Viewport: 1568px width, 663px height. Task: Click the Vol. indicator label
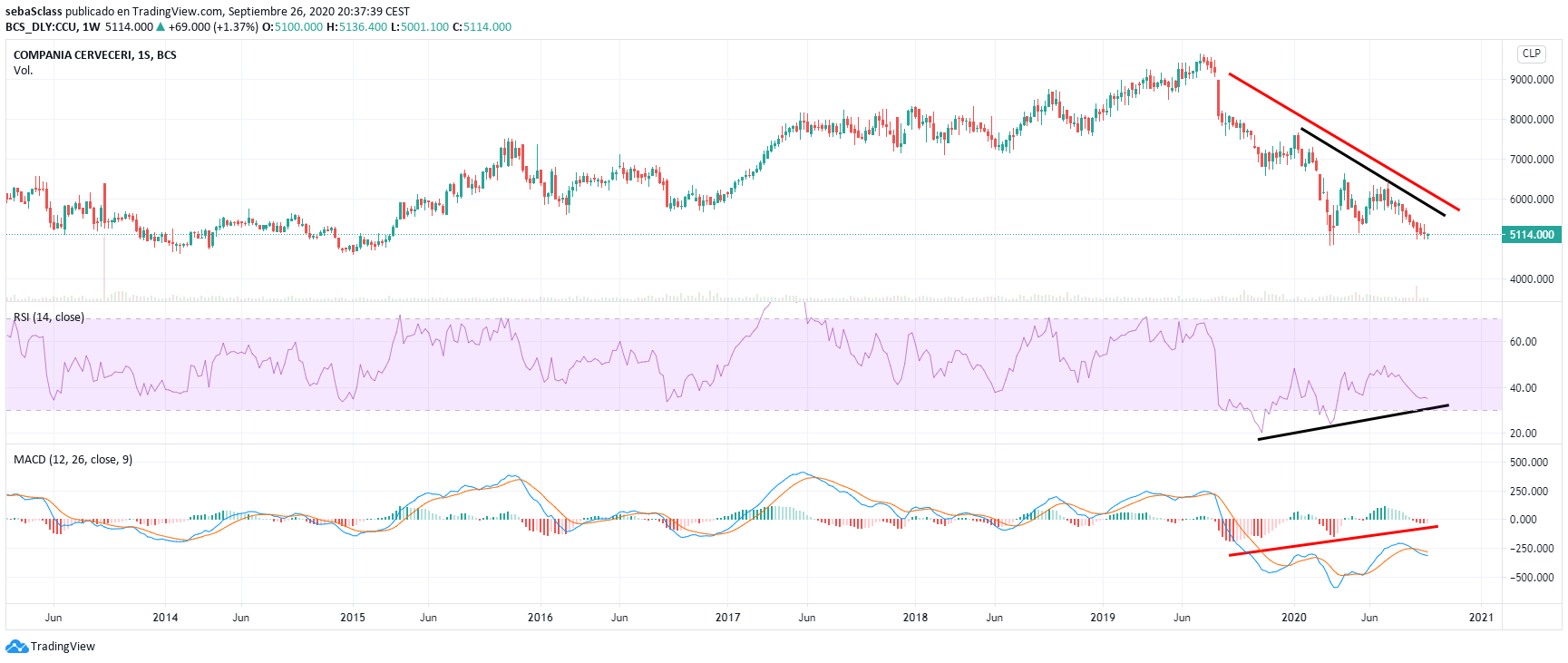click(x=23, y=71)
